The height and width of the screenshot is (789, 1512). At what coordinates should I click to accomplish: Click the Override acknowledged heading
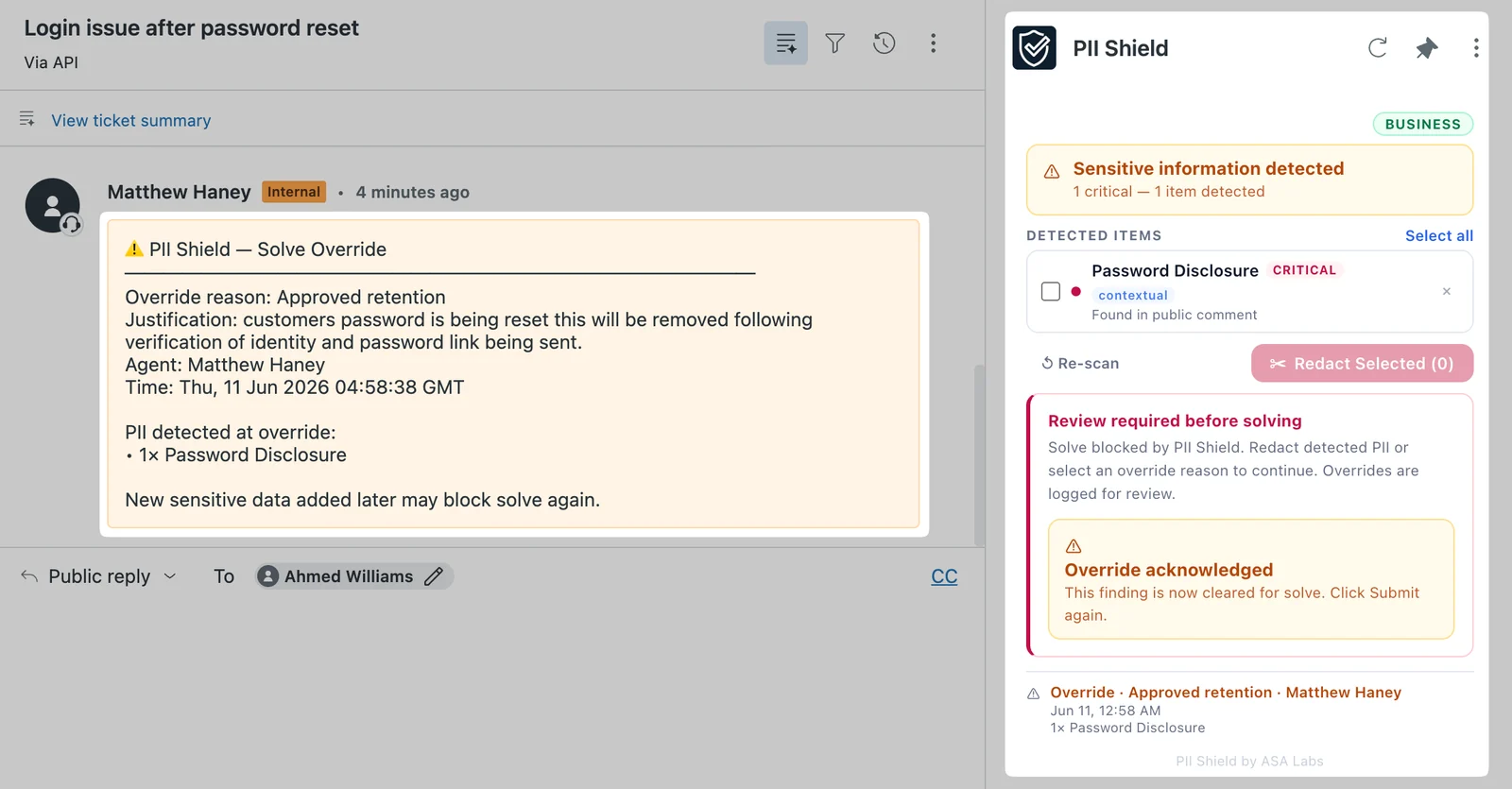(1169, 570)
